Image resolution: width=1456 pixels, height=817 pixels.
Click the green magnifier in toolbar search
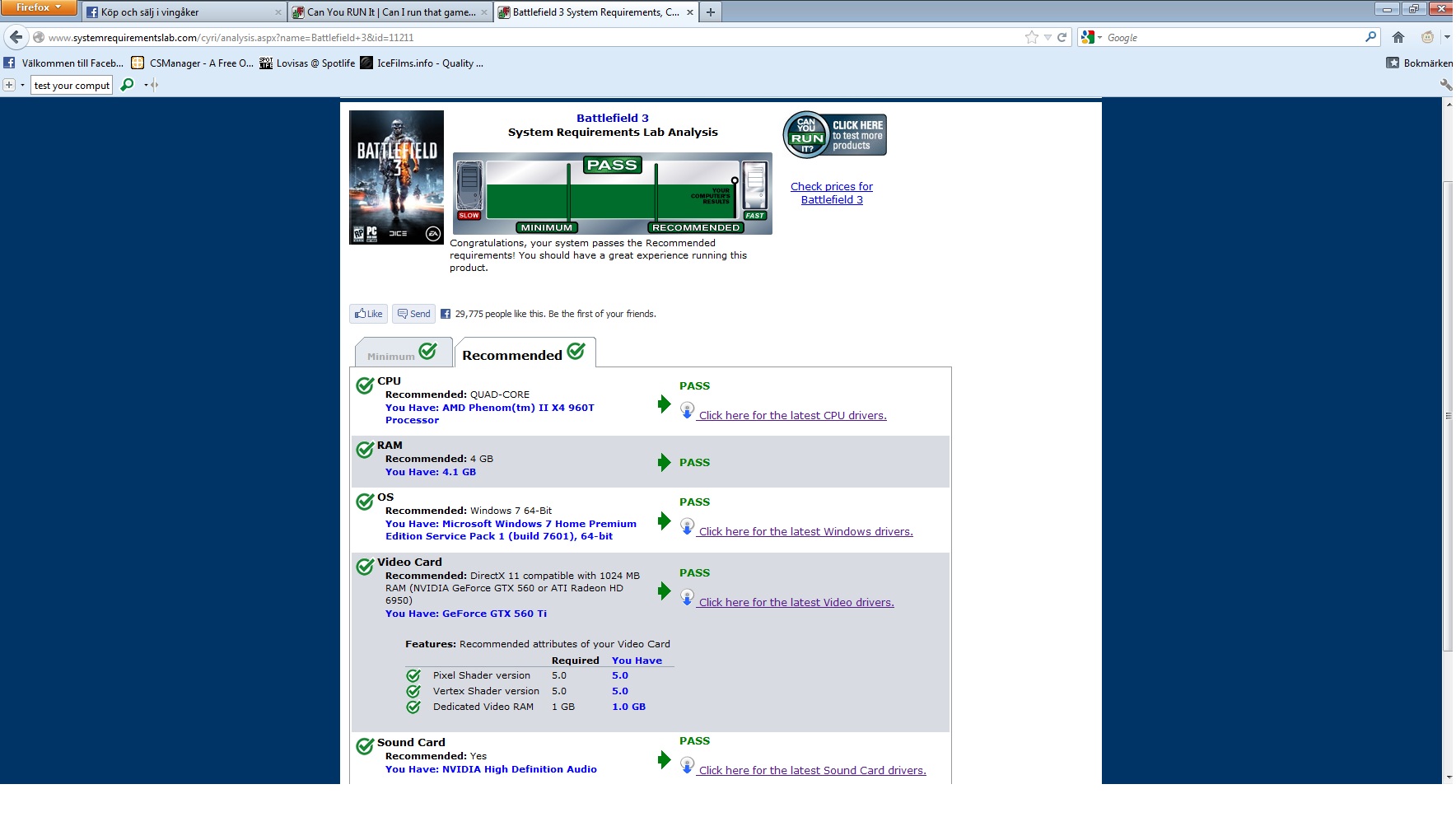127,85
